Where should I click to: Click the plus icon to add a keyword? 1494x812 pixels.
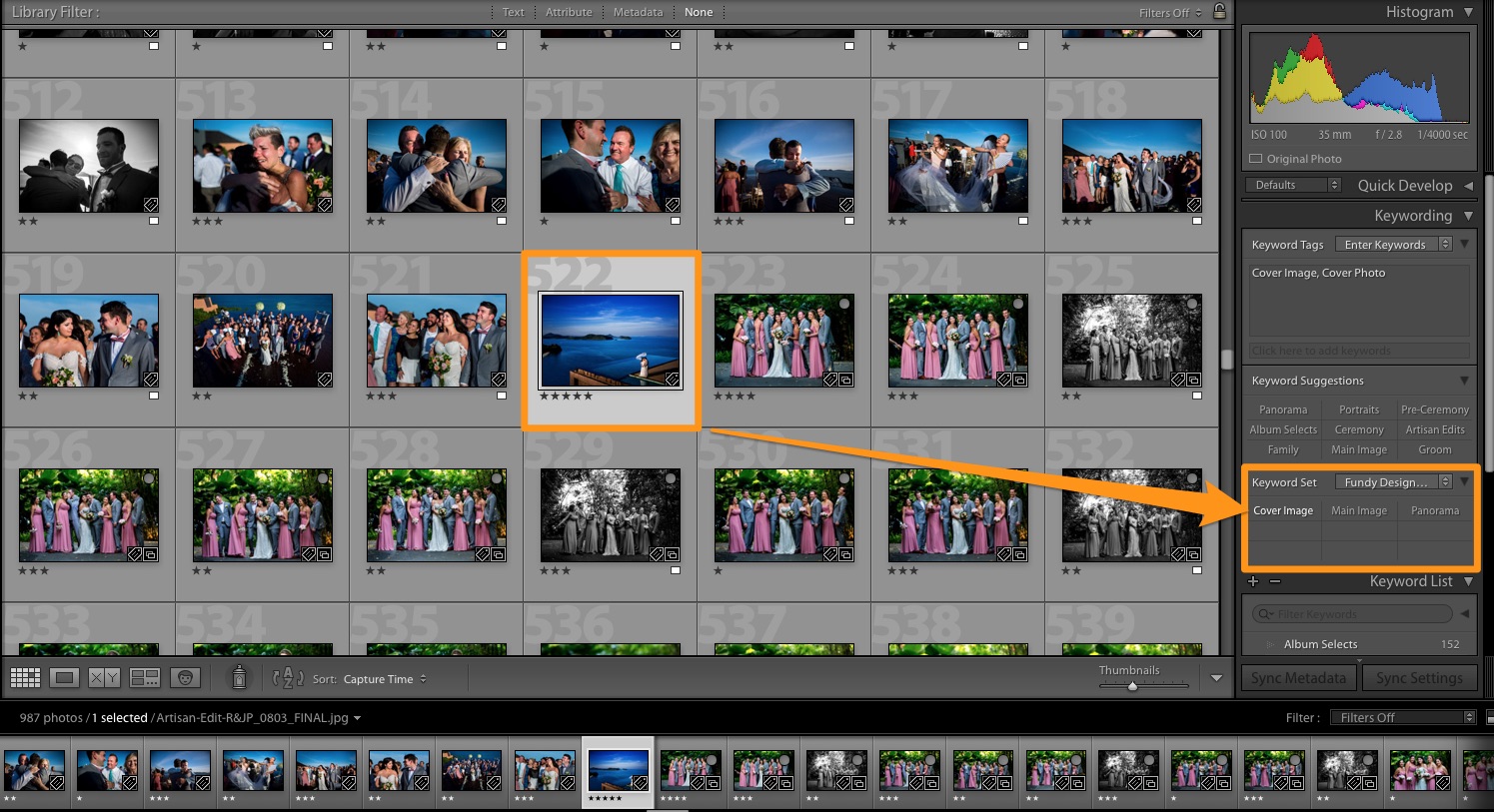point(1253,580)
